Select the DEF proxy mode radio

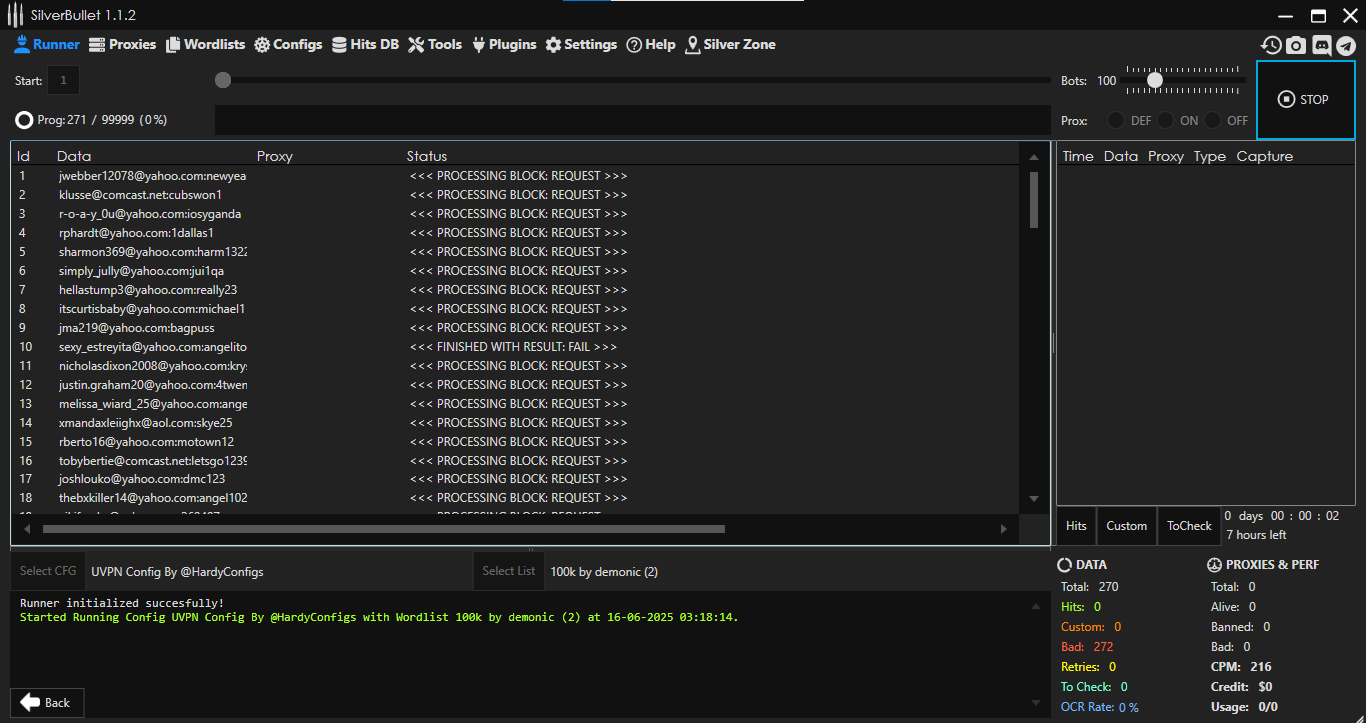point(1116,120)
